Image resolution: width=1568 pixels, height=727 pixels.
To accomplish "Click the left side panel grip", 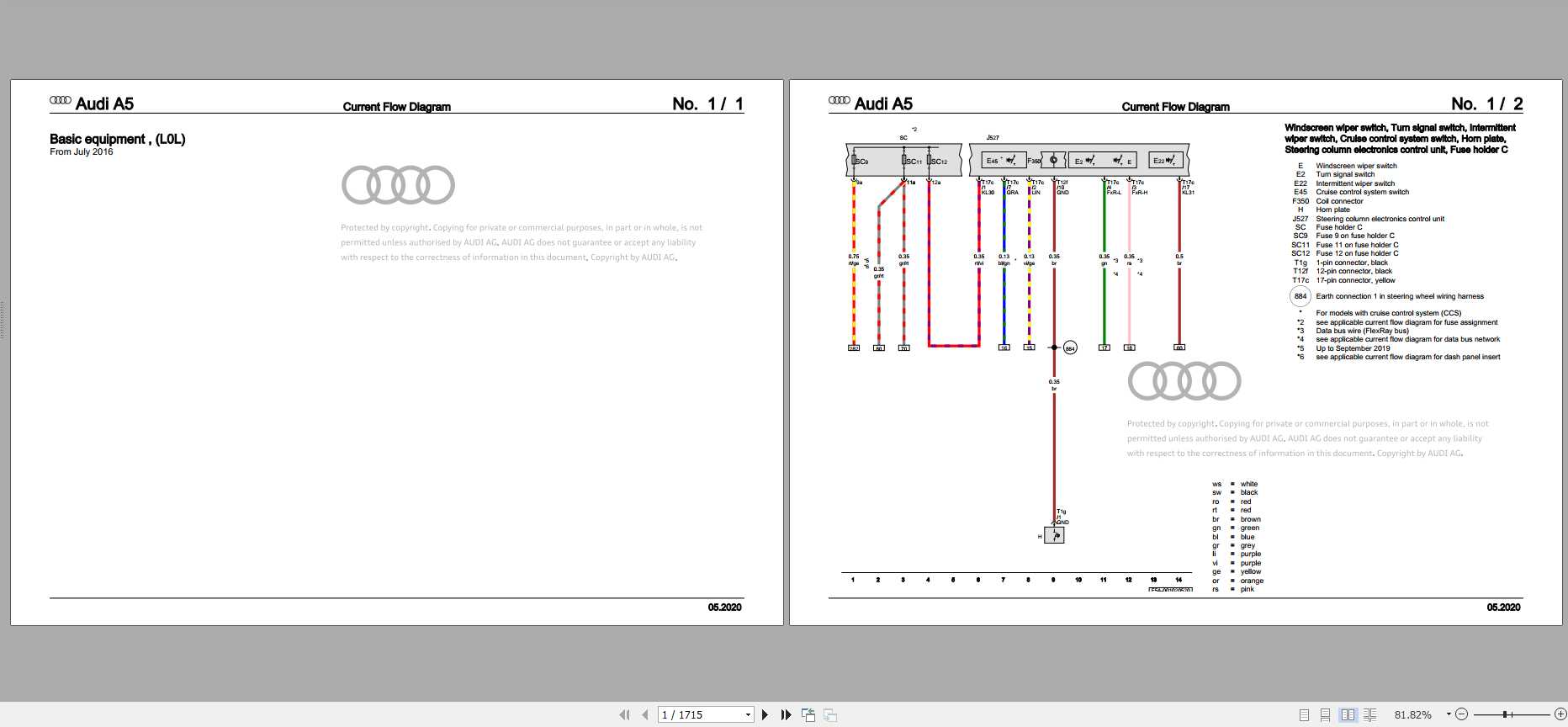I will click(3, 320).
